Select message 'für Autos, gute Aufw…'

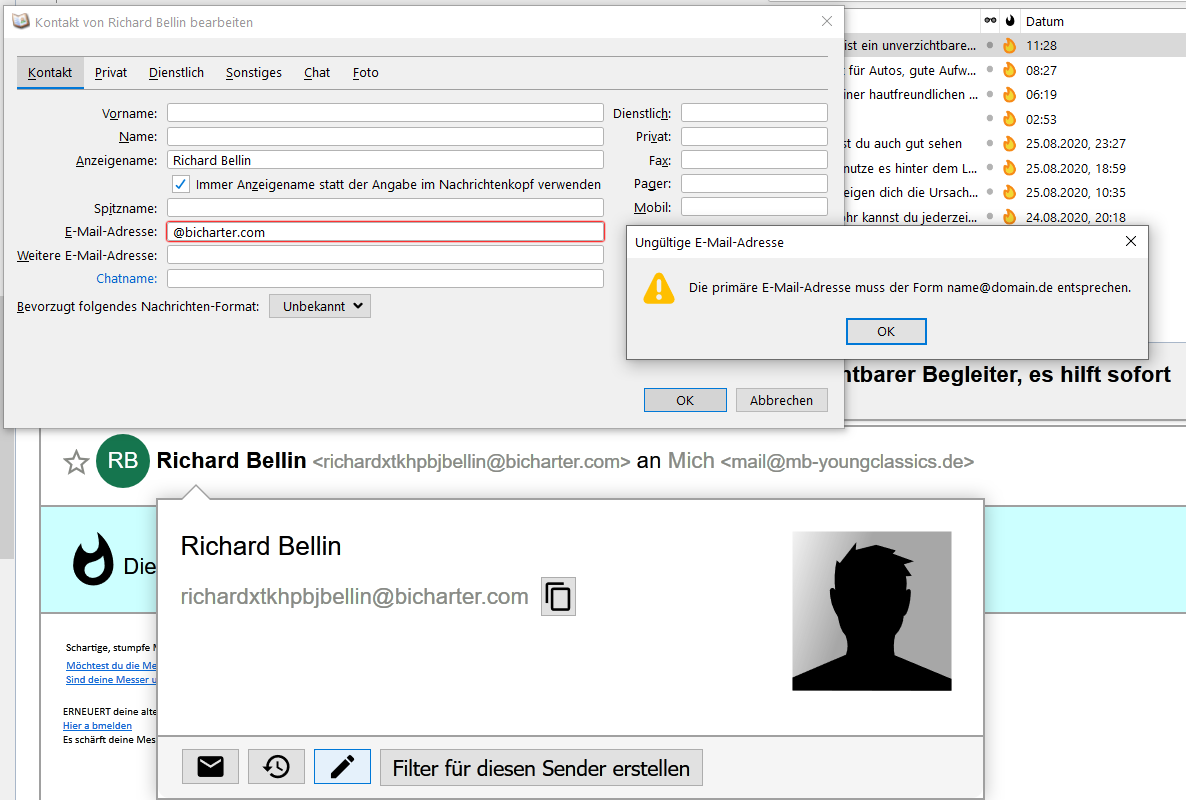tap(912, 70)
